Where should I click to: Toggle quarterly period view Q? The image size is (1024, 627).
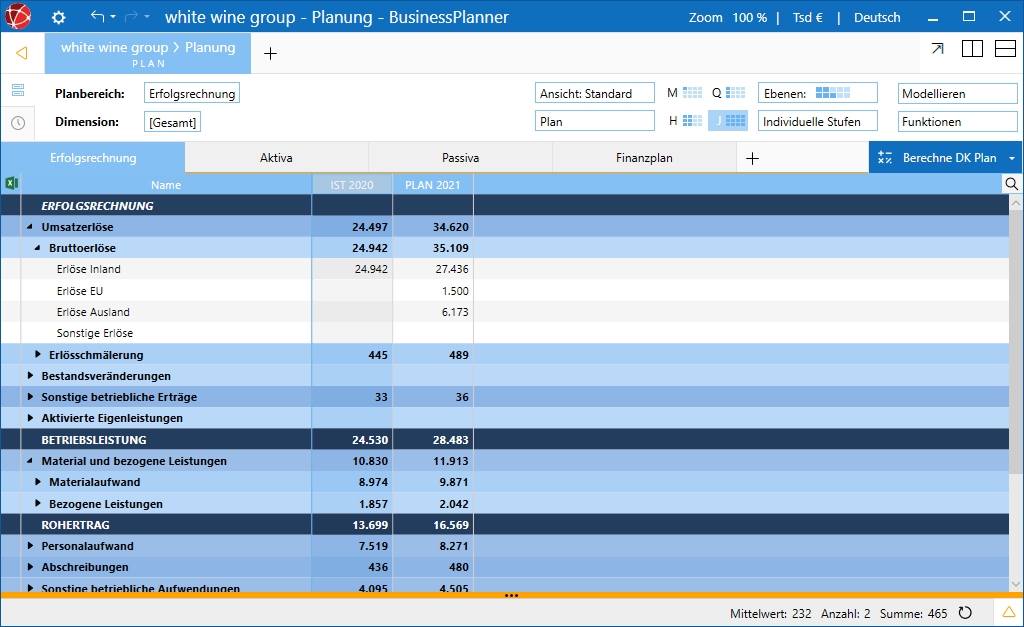(x=729, y=93)
